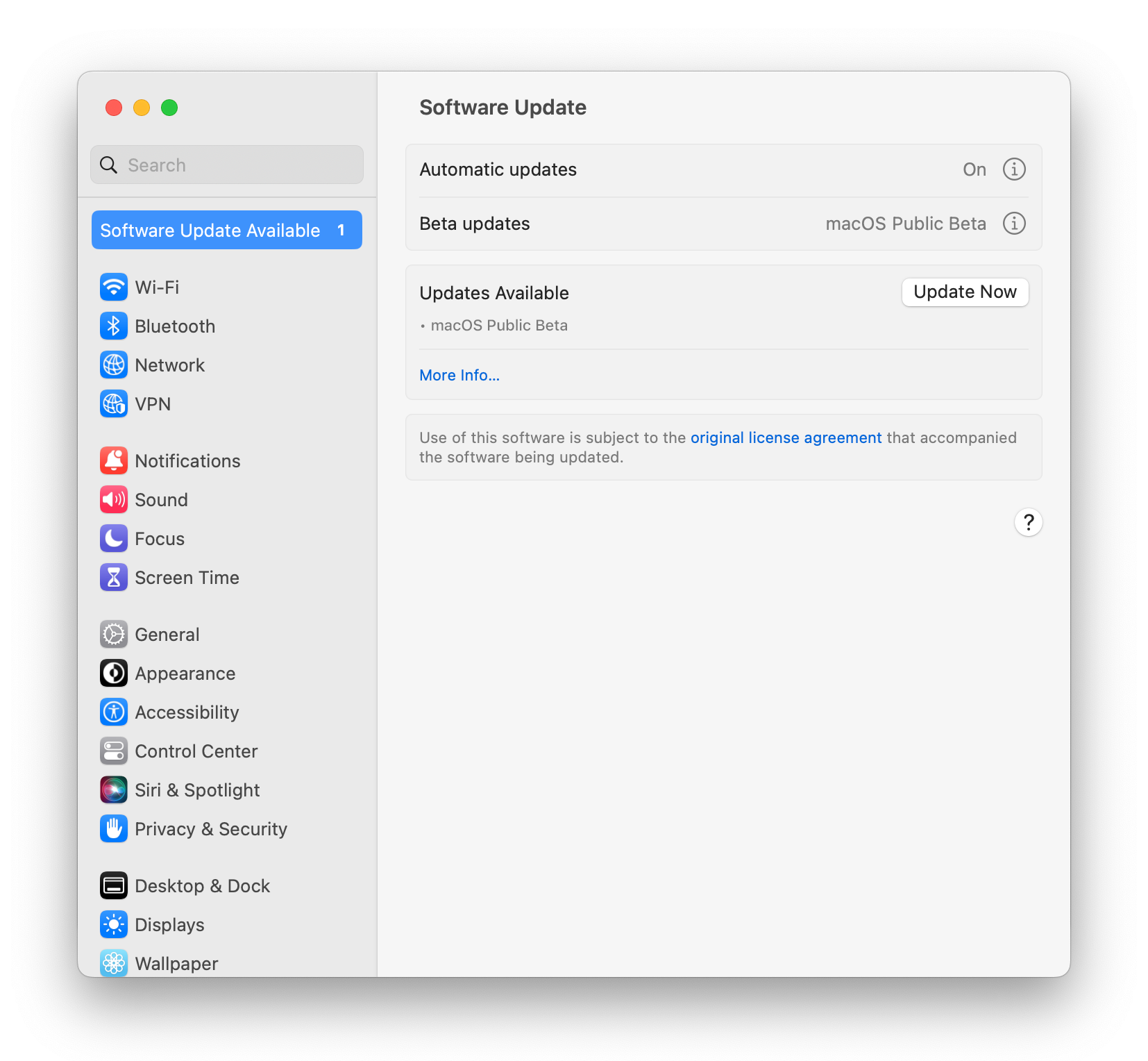Click More Info for update details

[x=459, y=375]
